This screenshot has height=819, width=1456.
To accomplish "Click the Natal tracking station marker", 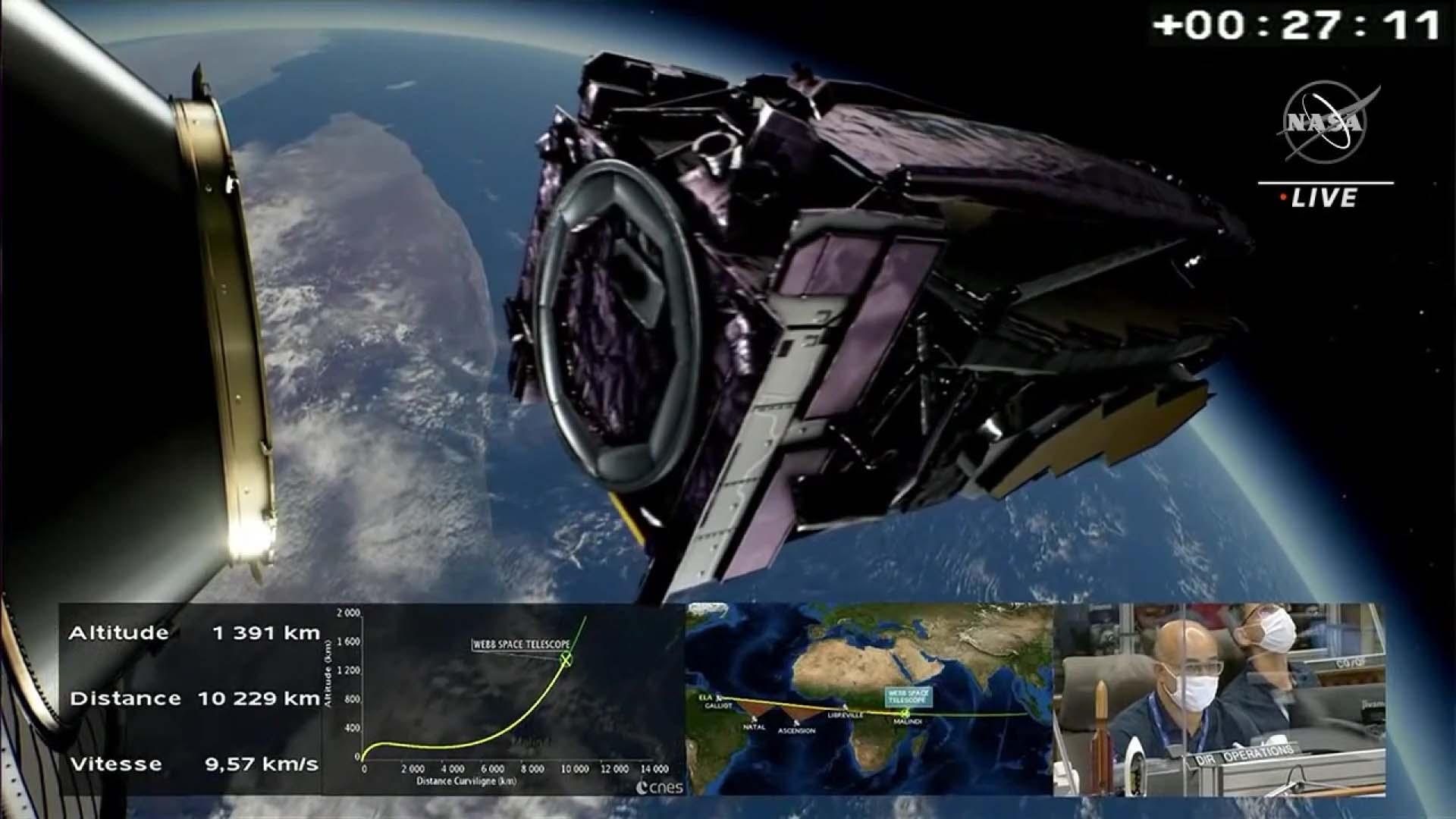I will pos(754,719).
